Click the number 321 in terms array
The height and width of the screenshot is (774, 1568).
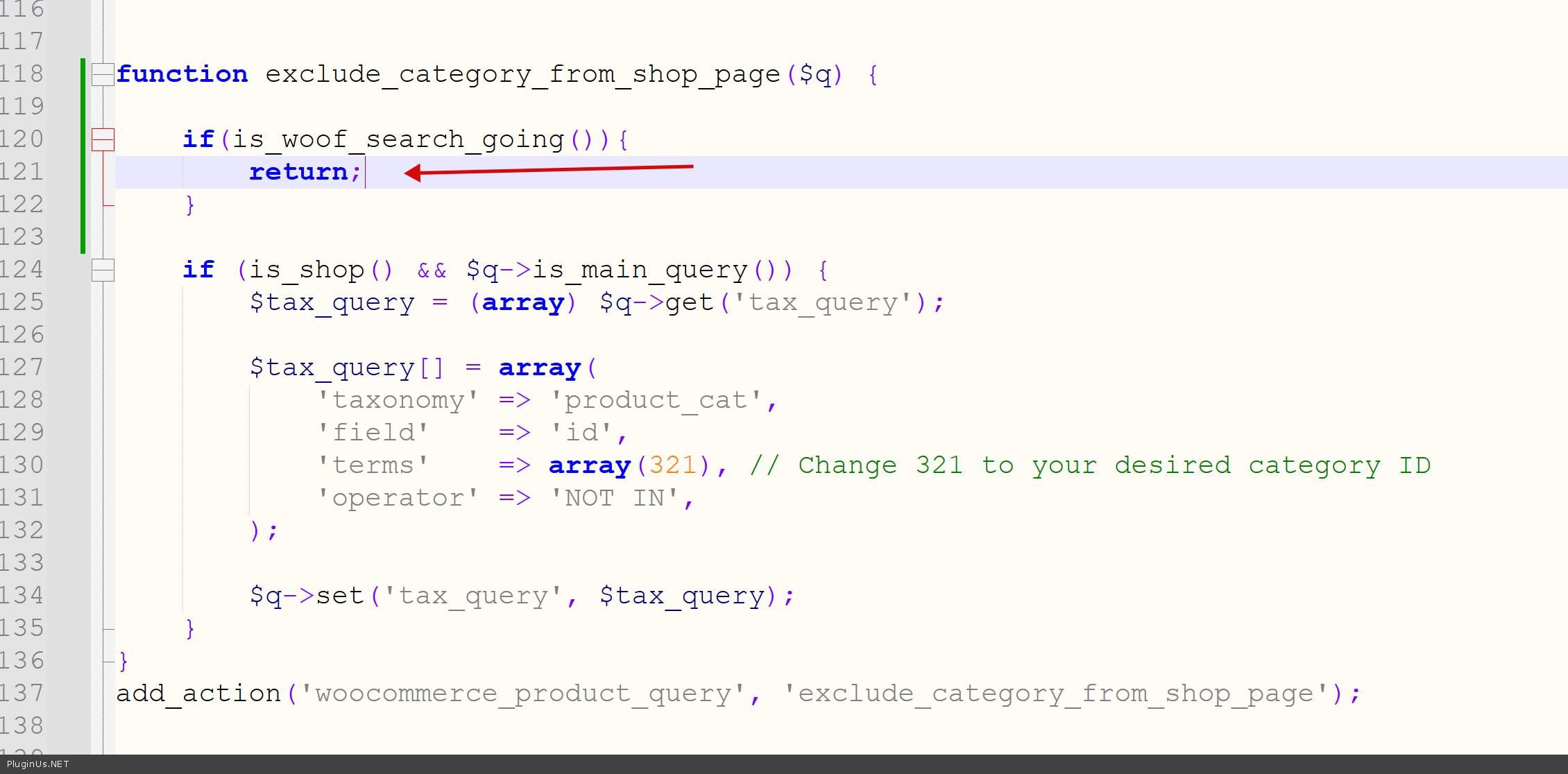tap(672, 465)
